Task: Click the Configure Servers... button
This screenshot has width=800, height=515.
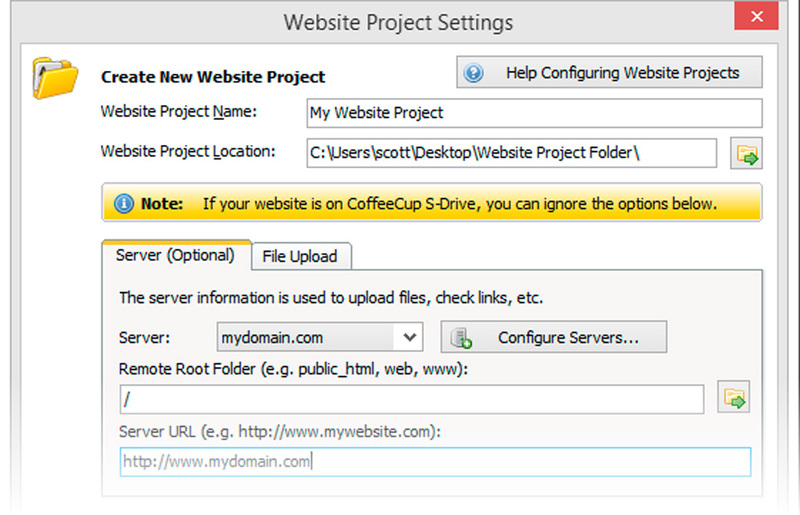Action: coord(554,337)
